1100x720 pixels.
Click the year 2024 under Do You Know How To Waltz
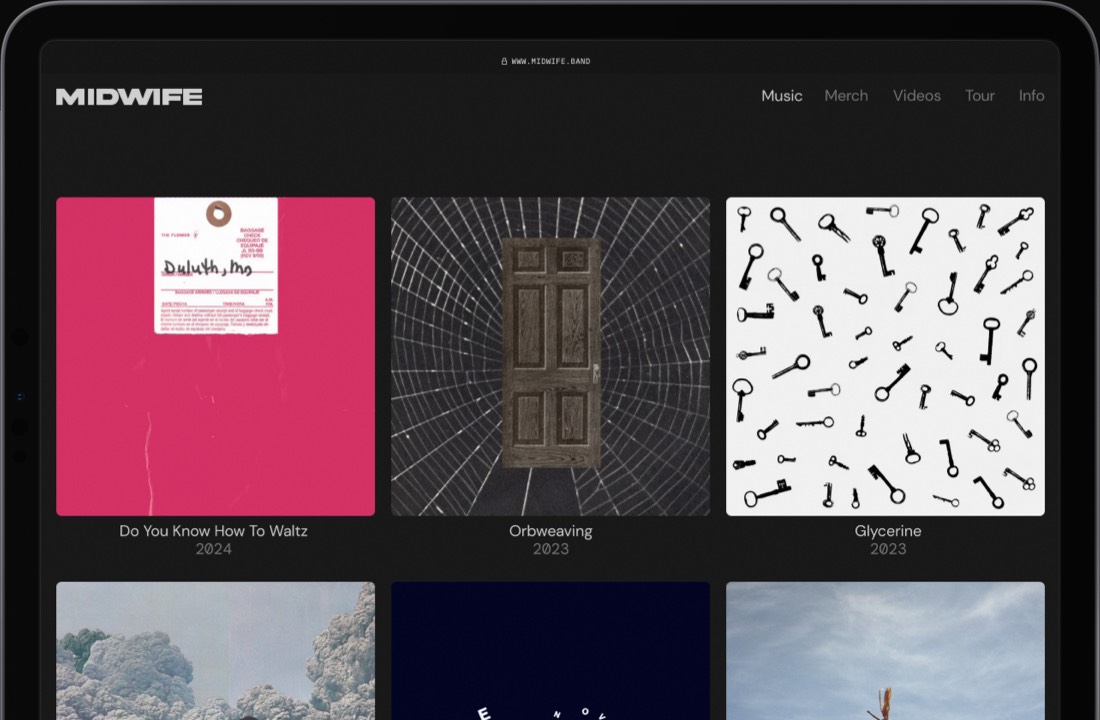pyautogui.click(x=213, y=549)
